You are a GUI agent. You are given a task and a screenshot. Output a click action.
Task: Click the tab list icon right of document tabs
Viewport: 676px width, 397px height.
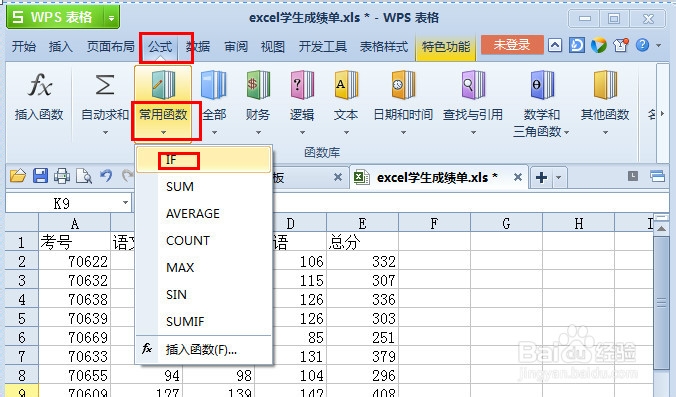click(633, 176)
